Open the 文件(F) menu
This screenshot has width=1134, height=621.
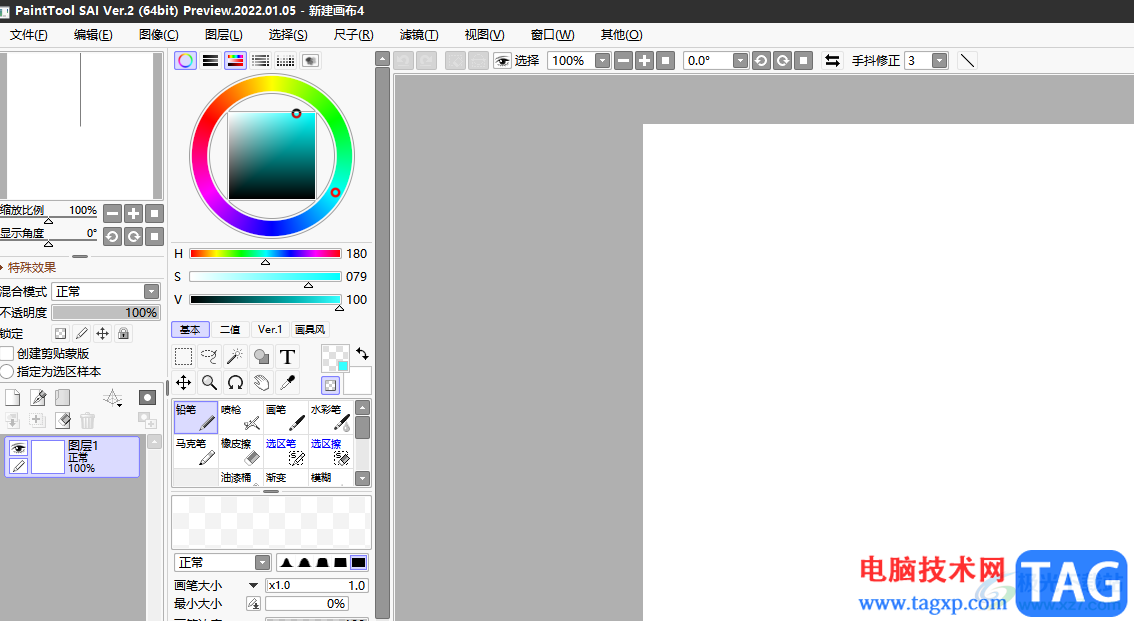pos(28,35)
